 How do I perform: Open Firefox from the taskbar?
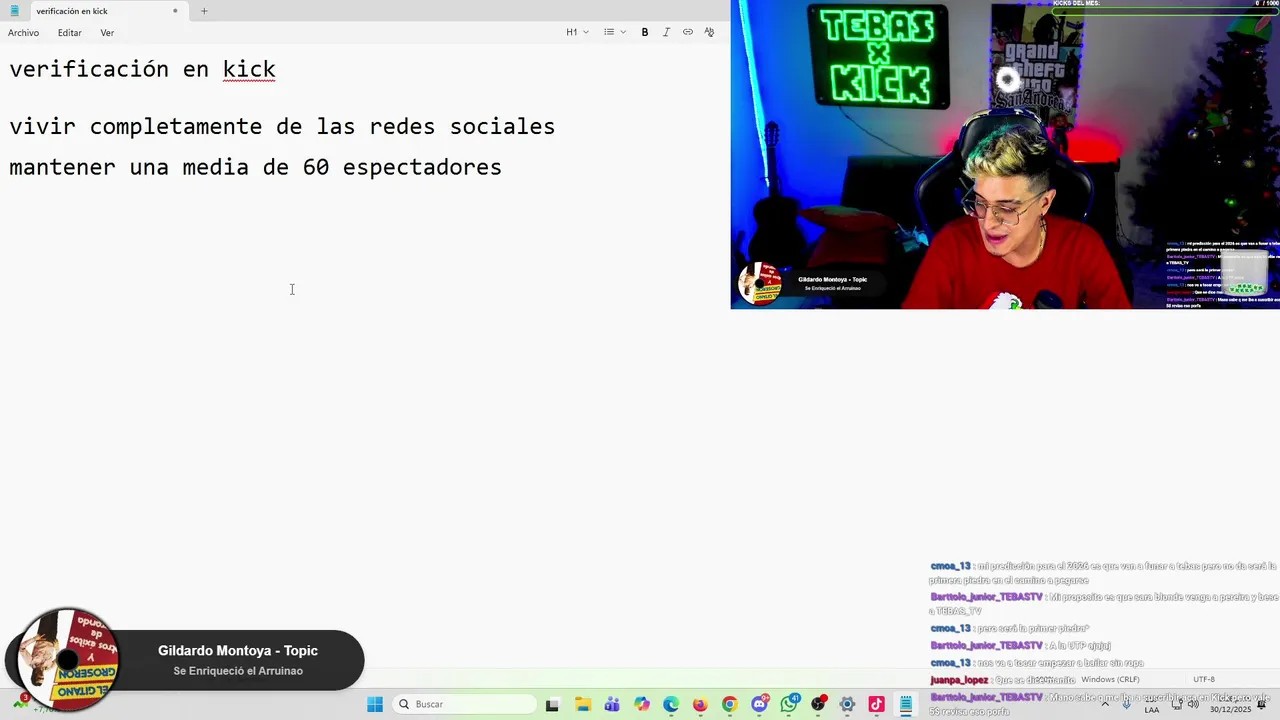(700, 704)
